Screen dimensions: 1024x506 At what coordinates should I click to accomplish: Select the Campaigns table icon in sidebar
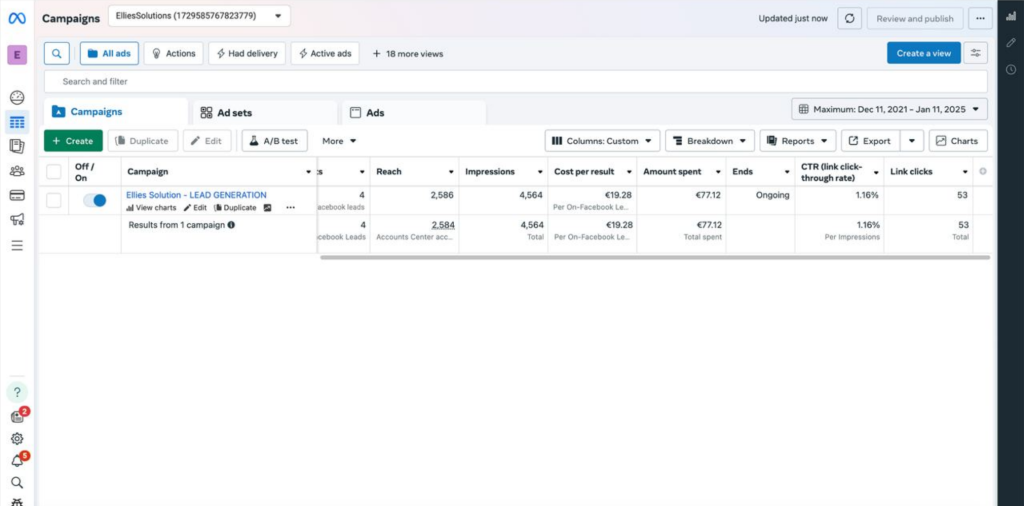[17, 122]
